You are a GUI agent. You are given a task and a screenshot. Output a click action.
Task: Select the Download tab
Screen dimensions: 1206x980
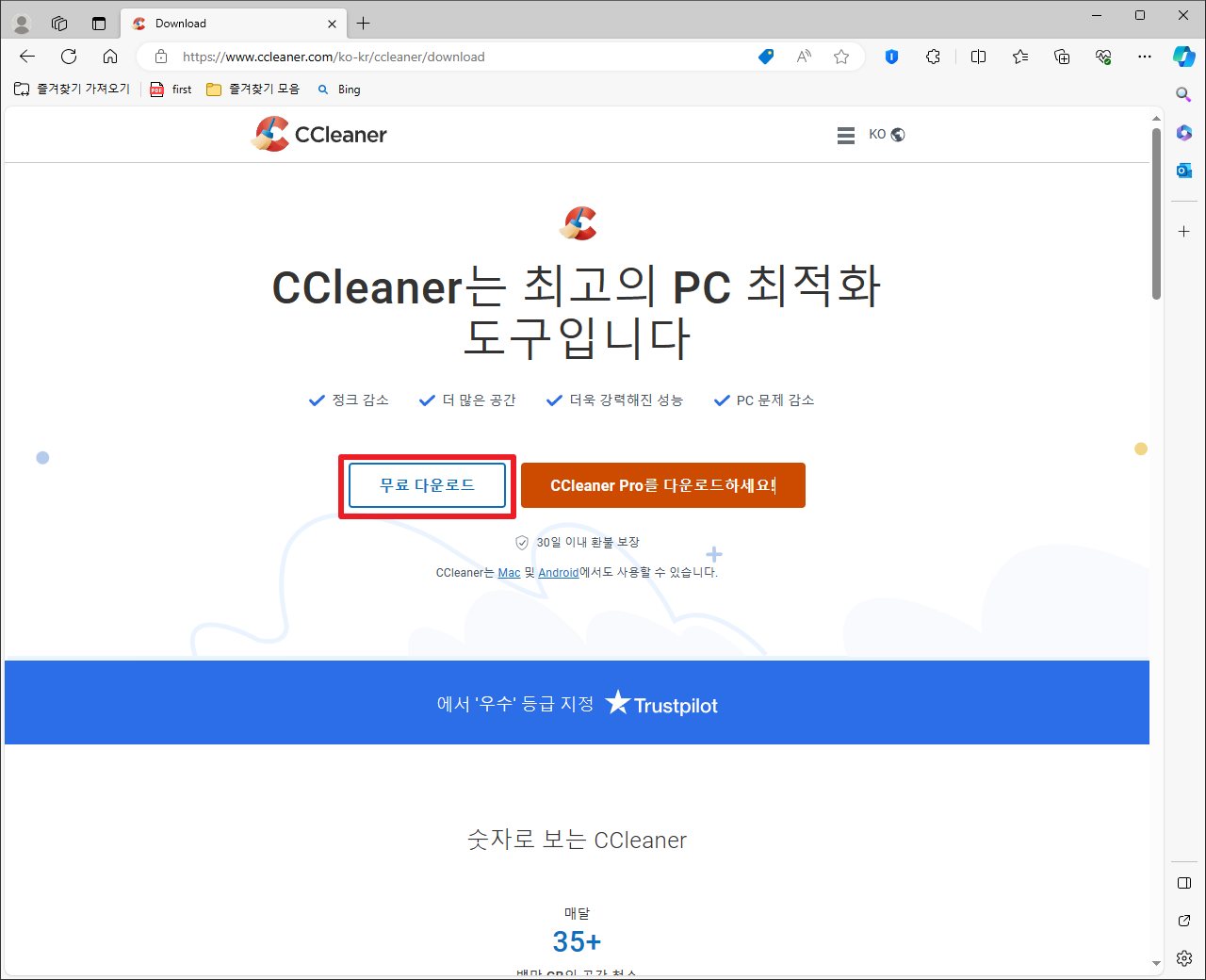[234, 24]
